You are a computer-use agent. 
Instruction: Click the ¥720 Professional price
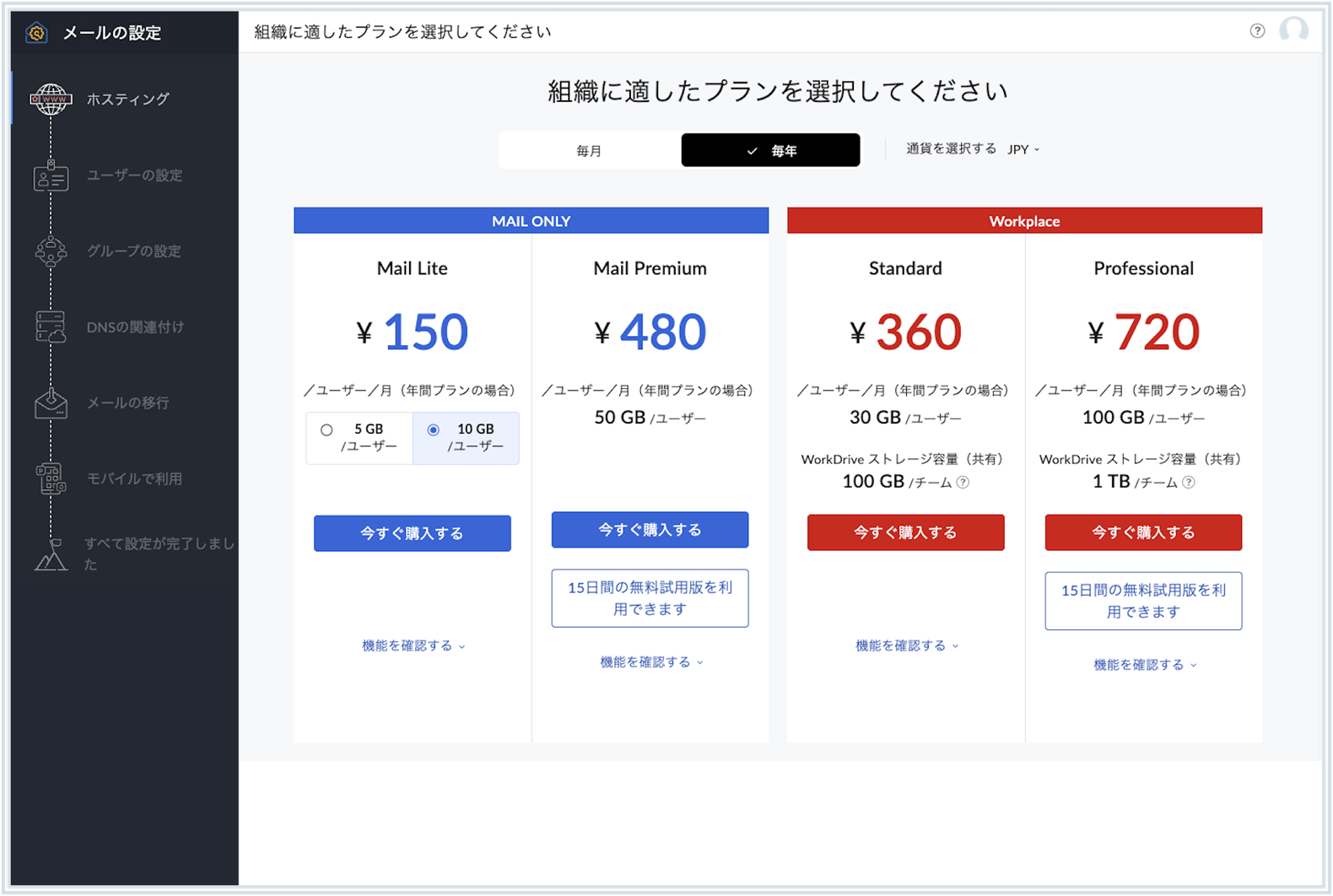1144,332
